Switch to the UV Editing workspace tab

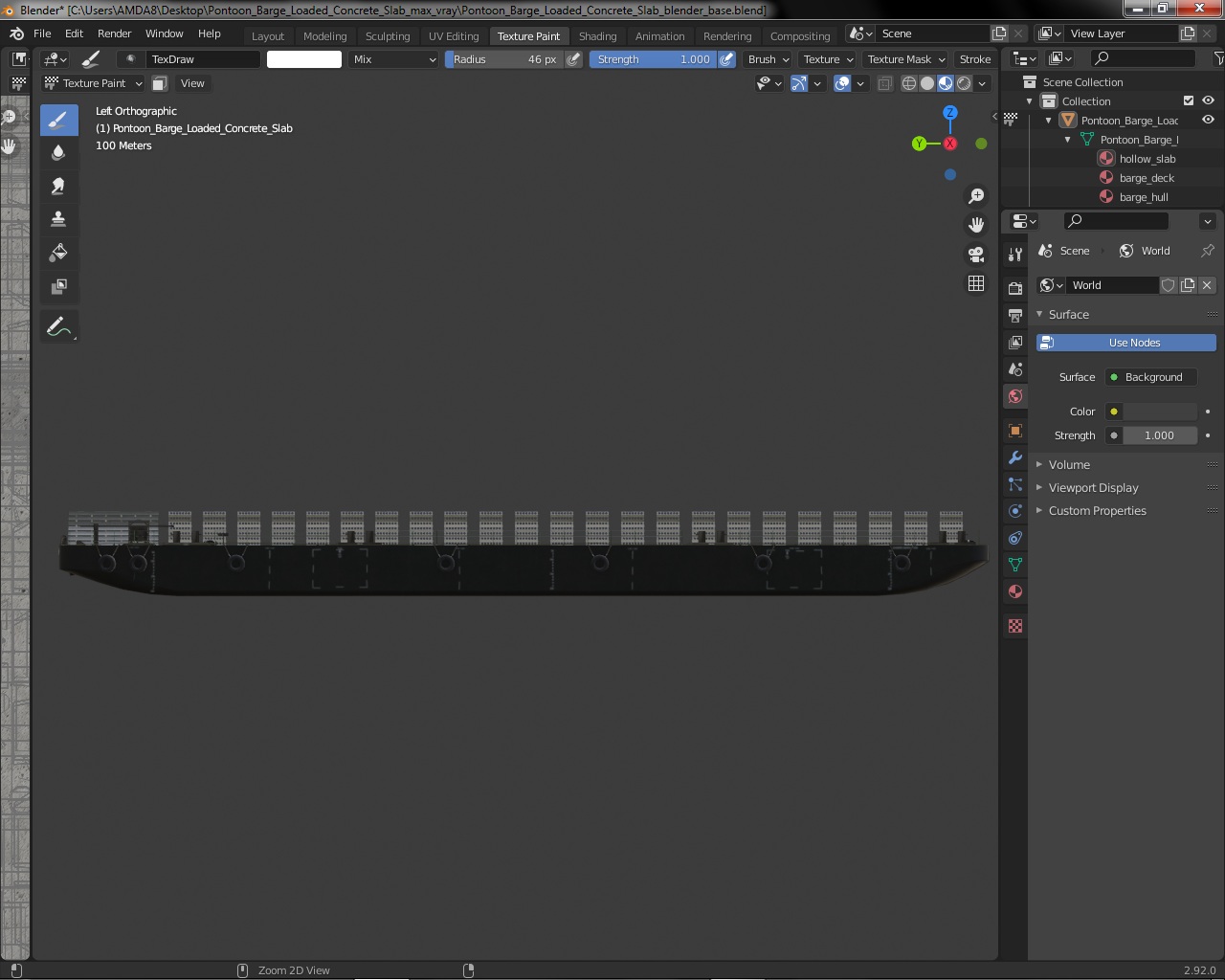click(x=454, y=35)
